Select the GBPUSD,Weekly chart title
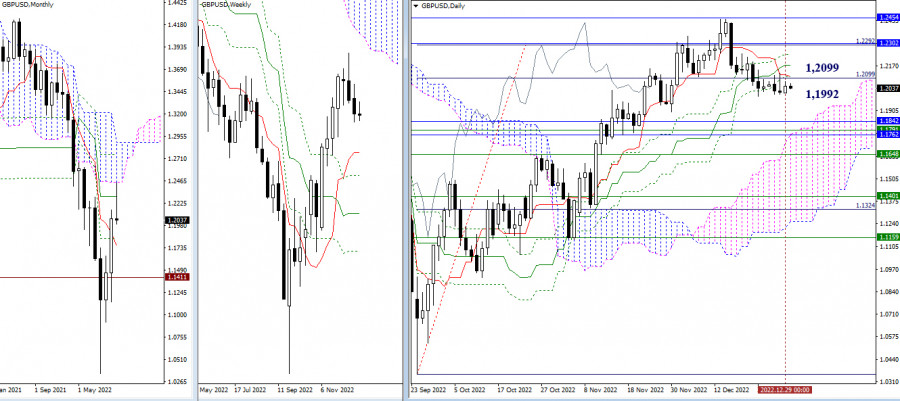The height and width of the screenshot is (401, 900). pos(226,6)
